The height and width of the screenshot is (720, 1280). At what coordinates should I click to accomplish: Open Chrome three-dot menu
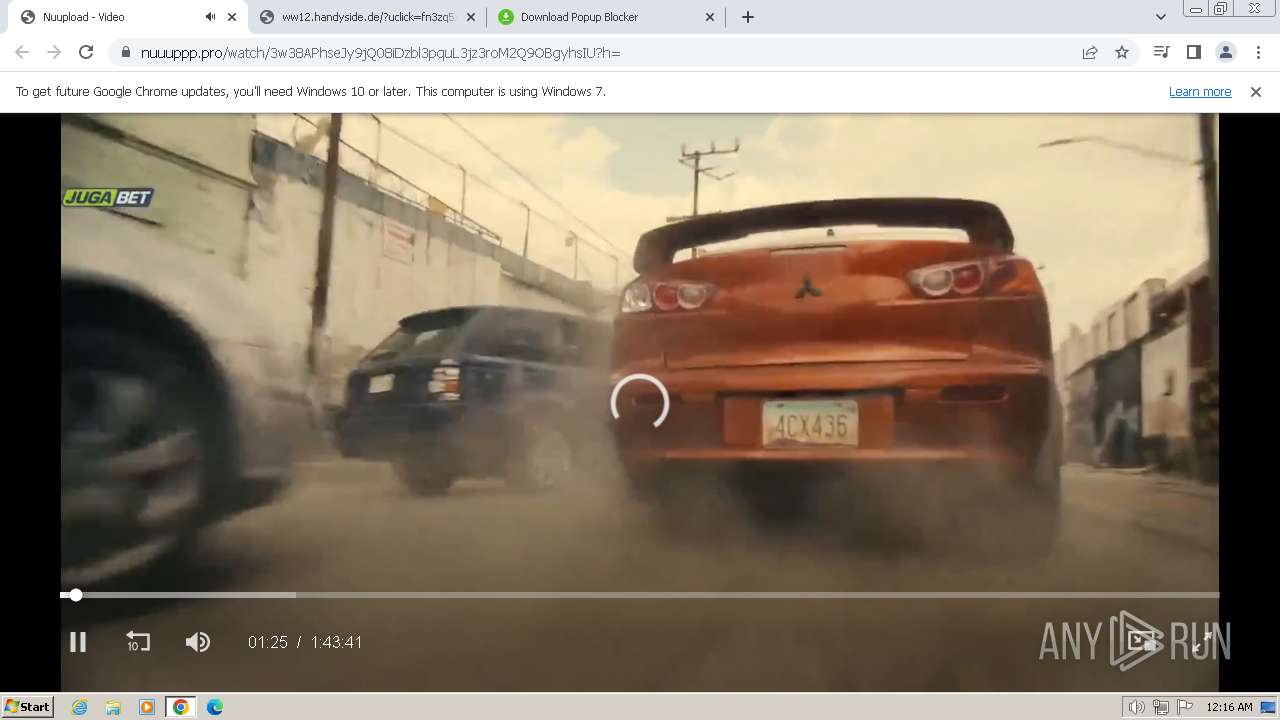tap(1258, 52)
